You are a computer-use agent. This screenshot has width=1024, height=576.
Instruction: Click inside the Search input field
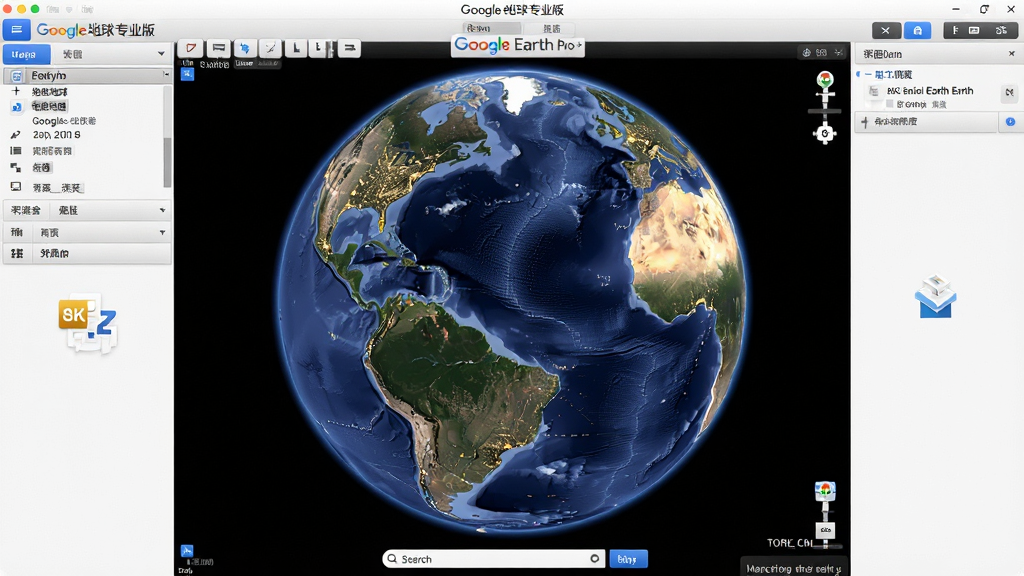click(493, 559)
